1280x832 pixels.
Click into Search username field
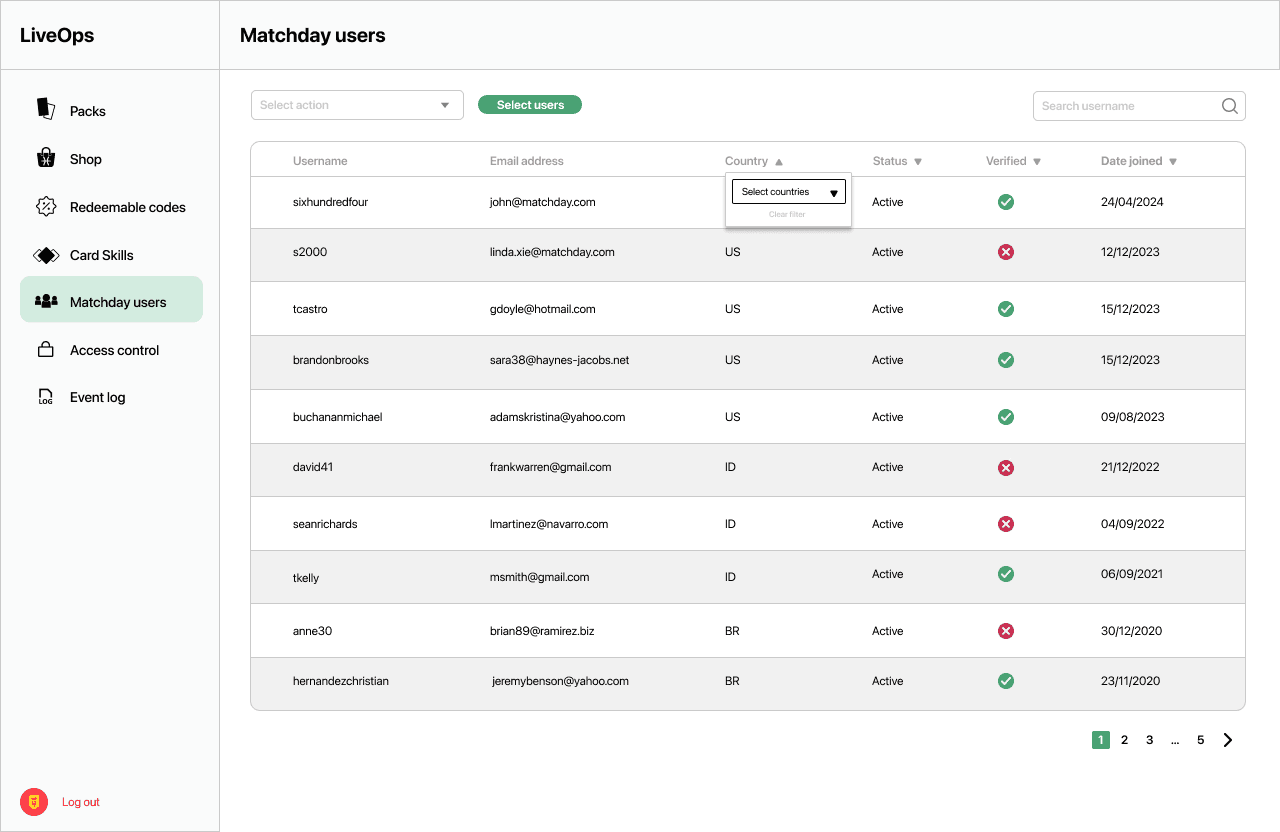(x=1126, y=106)
